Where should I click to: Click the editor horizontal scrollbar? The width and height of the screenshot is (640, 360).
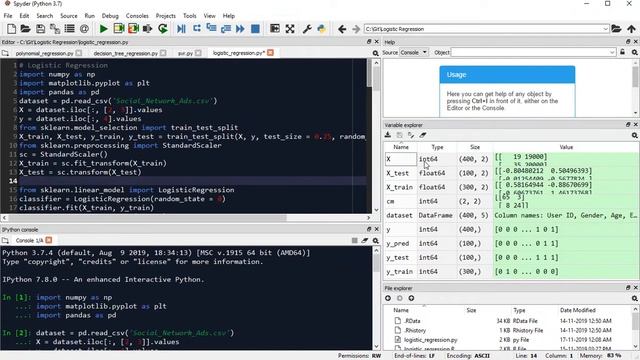pyautogui.click(x=186, y=218)
